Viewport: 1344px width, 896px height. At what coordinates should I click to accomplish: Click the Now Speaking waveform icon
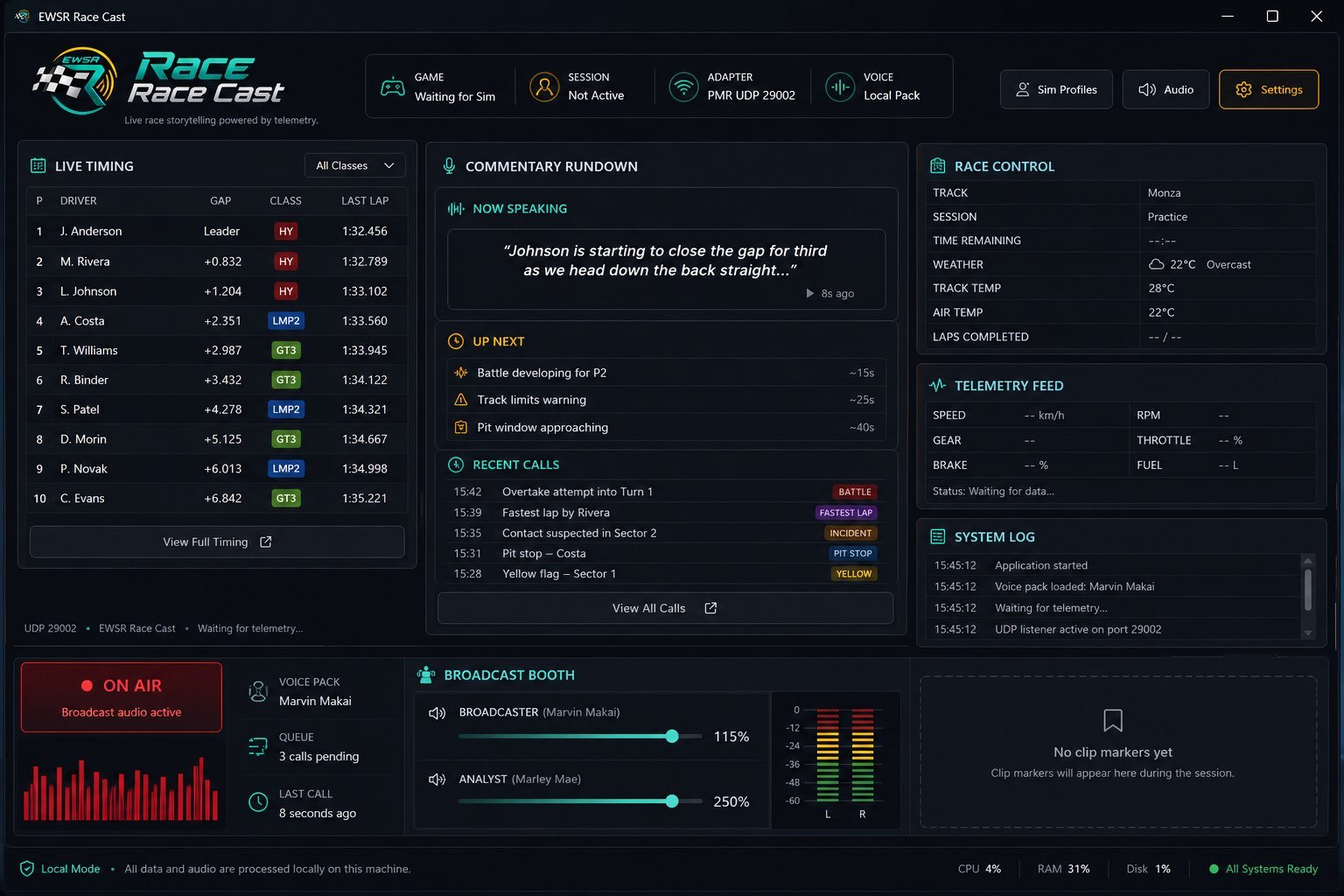pyautogui.click(x=456, y=208)
